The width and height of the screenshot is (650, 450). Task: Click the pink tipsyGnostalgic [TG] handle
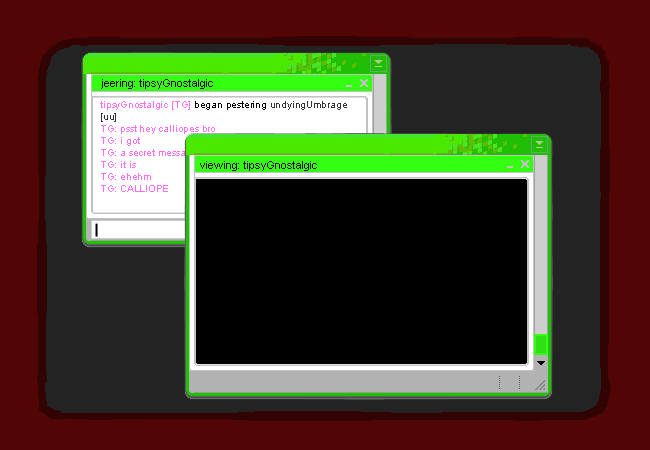tap(145, 105)
